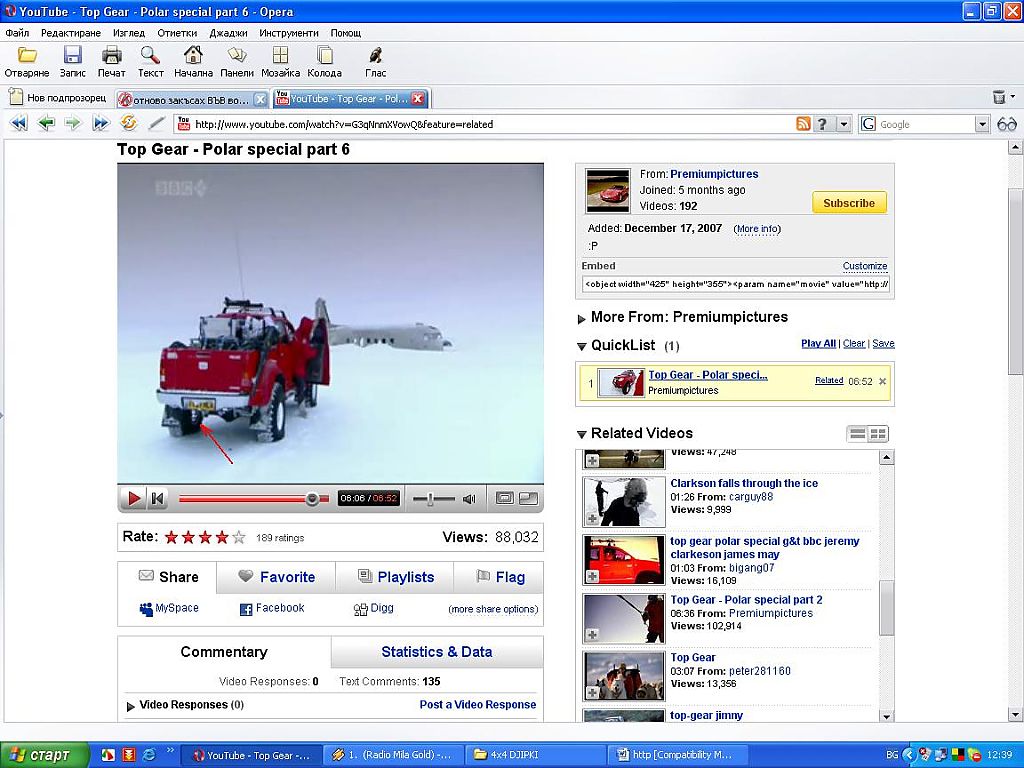
Task: Open the Инструменти tools menu
Action: tap(289, 33)
